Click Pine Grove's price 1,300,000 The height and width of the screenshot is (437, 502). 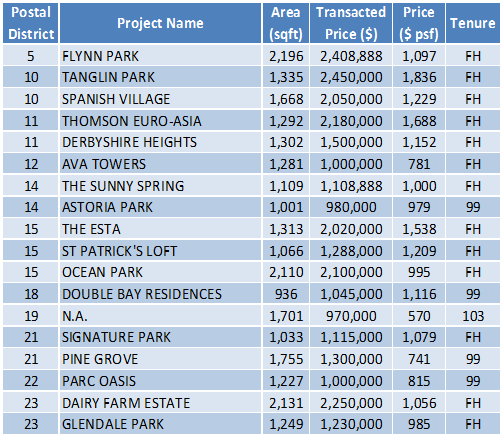pos(351,359)
